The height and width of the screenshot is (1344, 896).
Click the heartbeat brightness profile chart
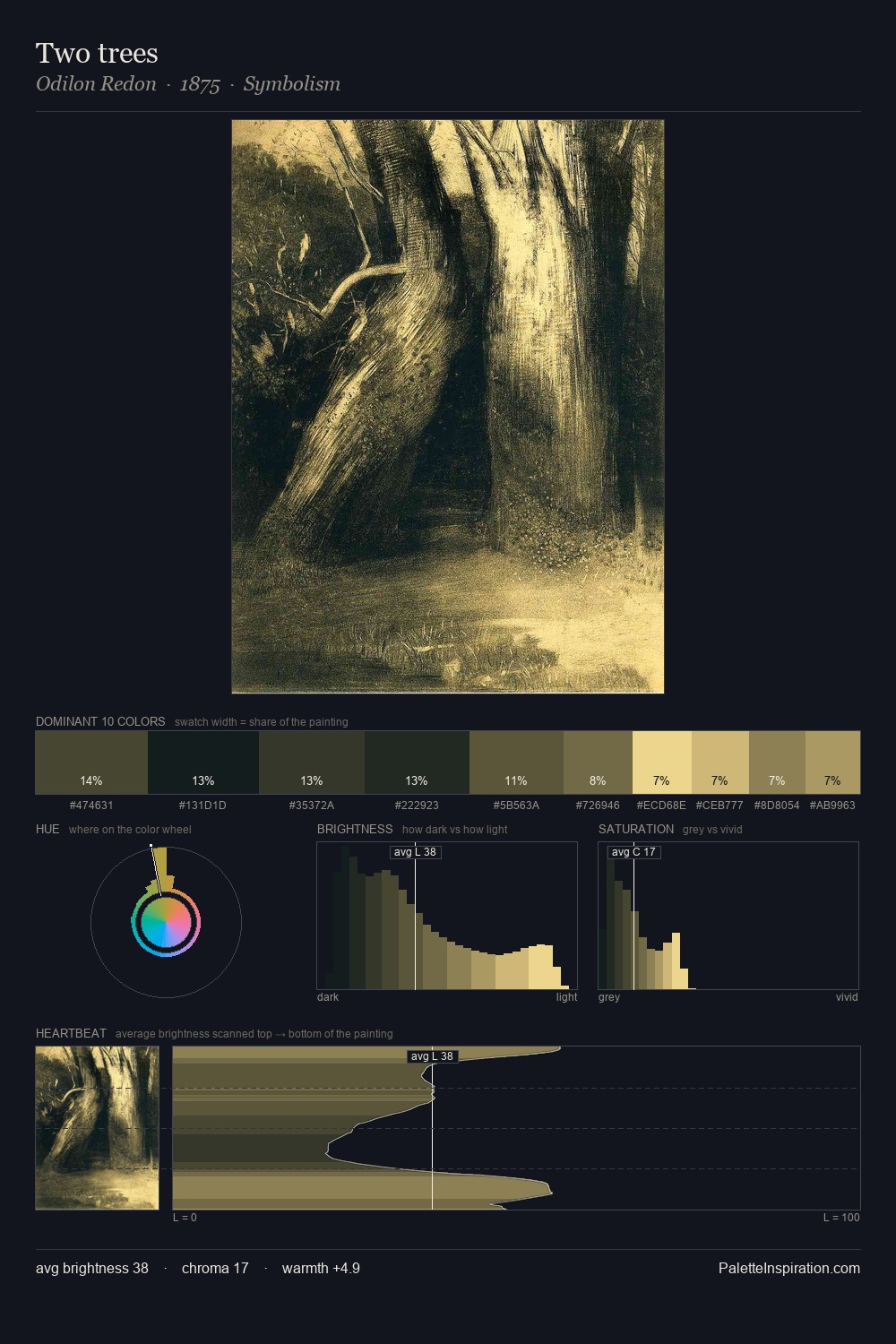coord(516,1128)
